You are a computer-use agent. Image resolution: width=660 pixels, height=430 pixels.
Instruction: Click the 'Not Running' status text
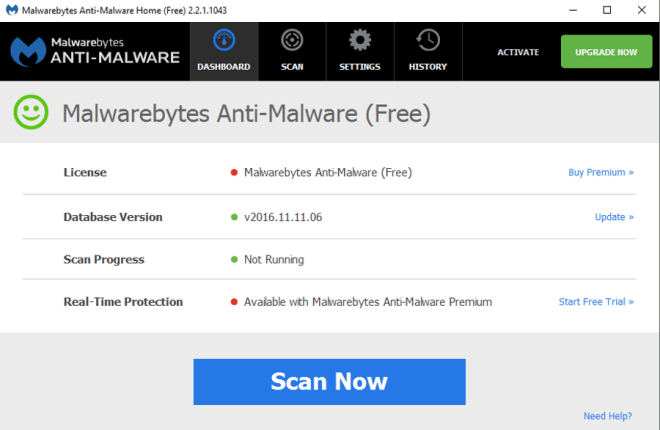pos(274,260)
